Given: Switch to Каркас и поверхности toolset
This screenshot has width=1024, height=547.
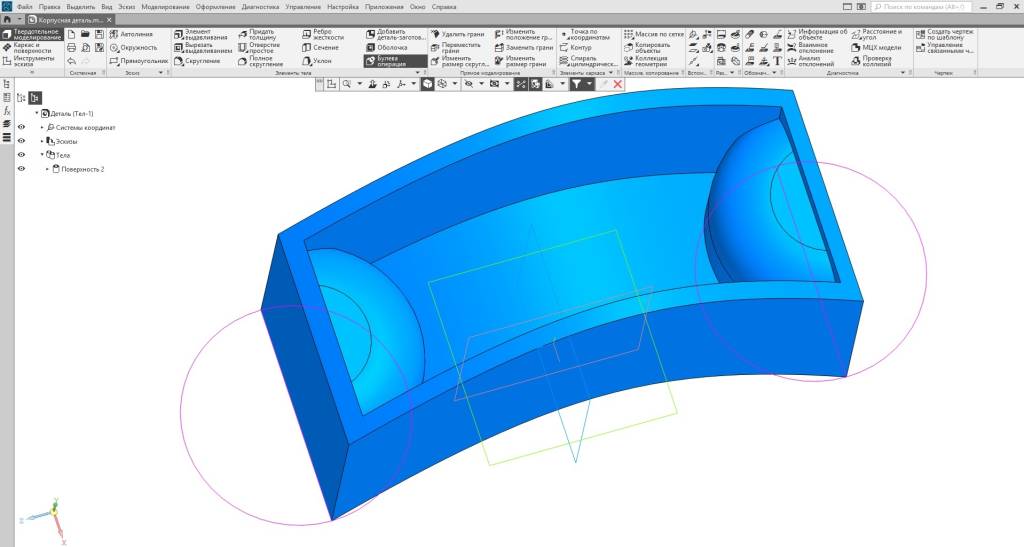Looking at the screenshot, I should point(31,48).
